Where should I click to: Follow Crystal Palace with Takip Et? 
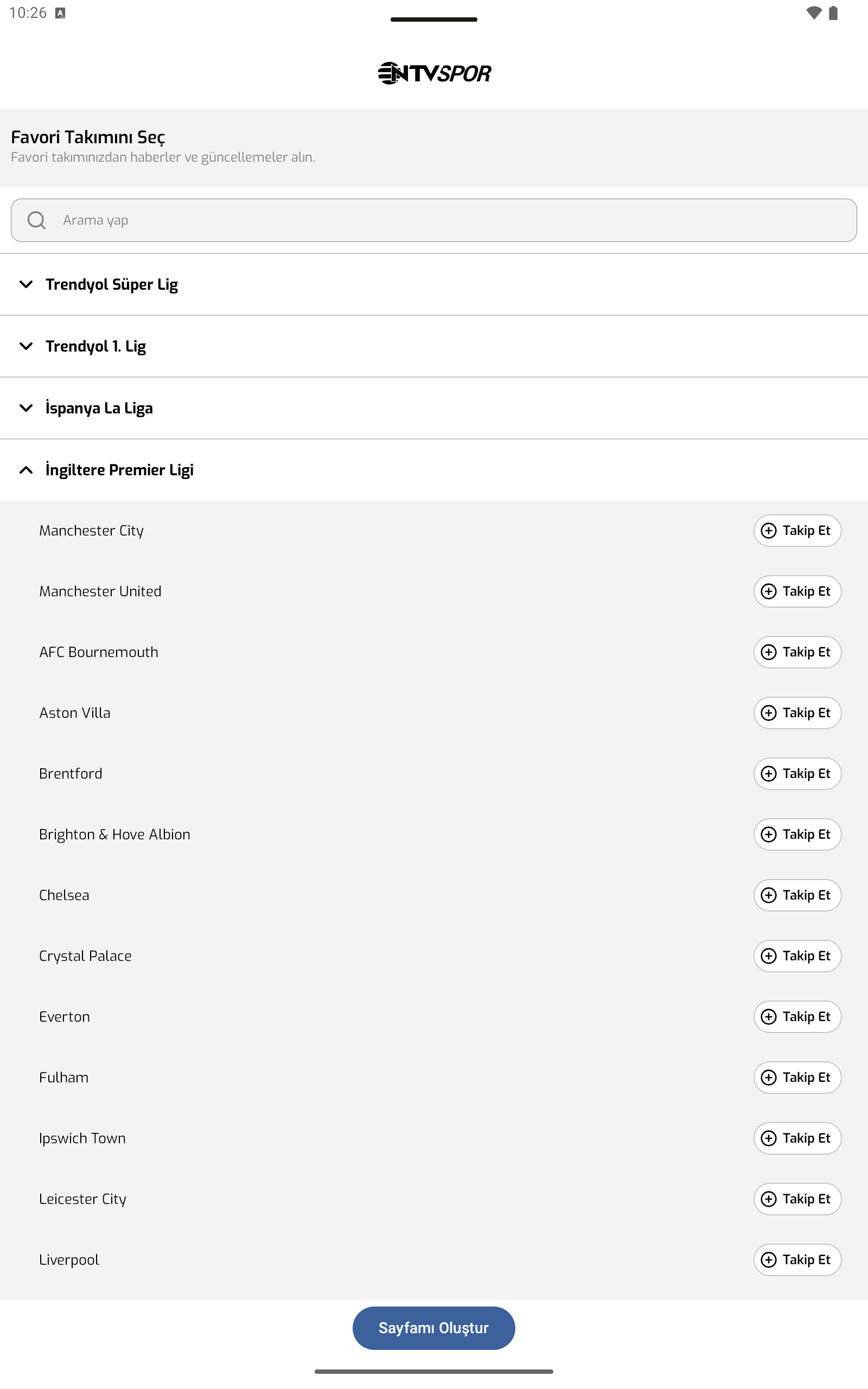tap(797, 955)
